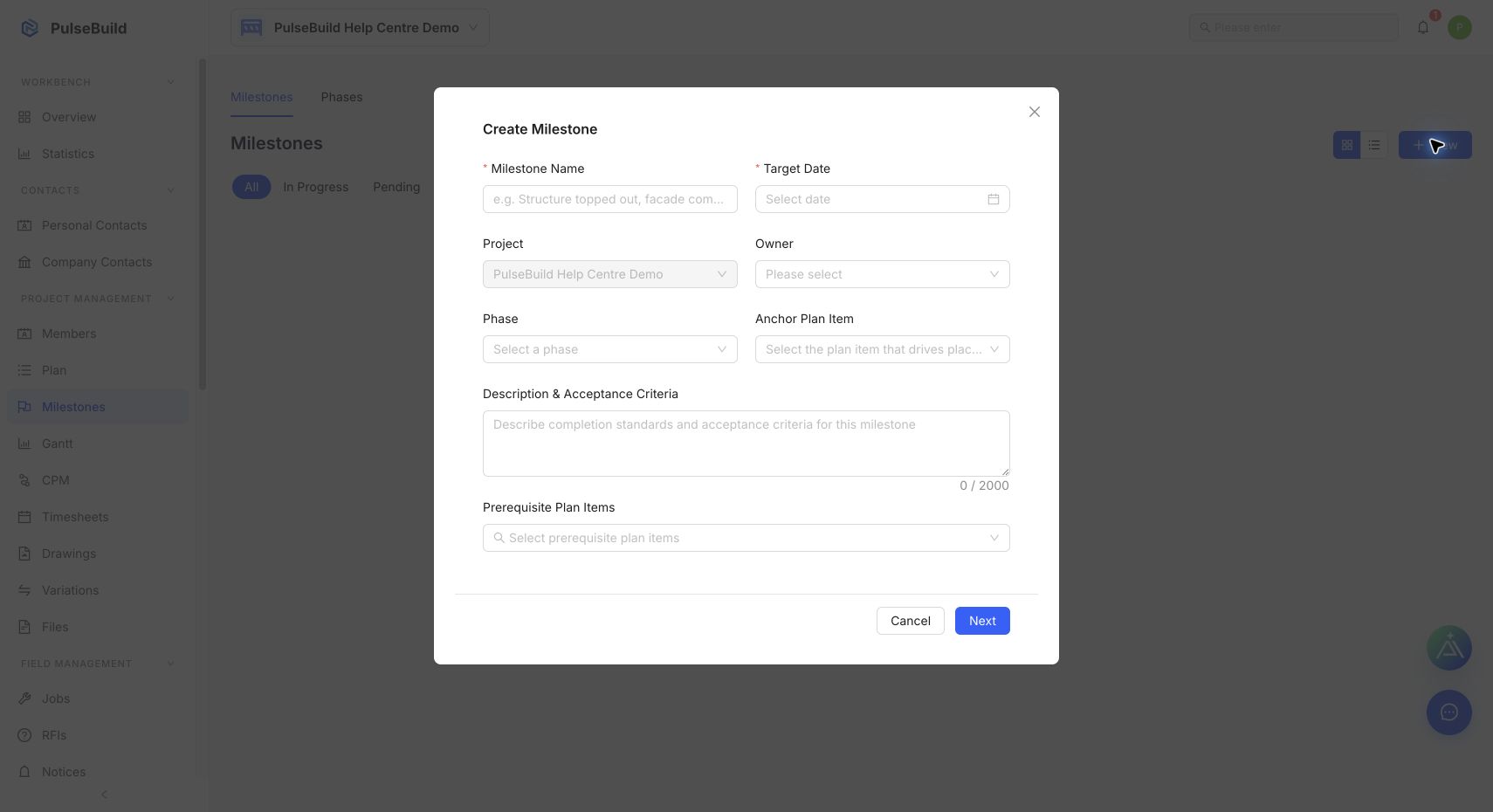The image size is (1493, 812).
Task: Click the top search box
Action: coord(1294,28)
